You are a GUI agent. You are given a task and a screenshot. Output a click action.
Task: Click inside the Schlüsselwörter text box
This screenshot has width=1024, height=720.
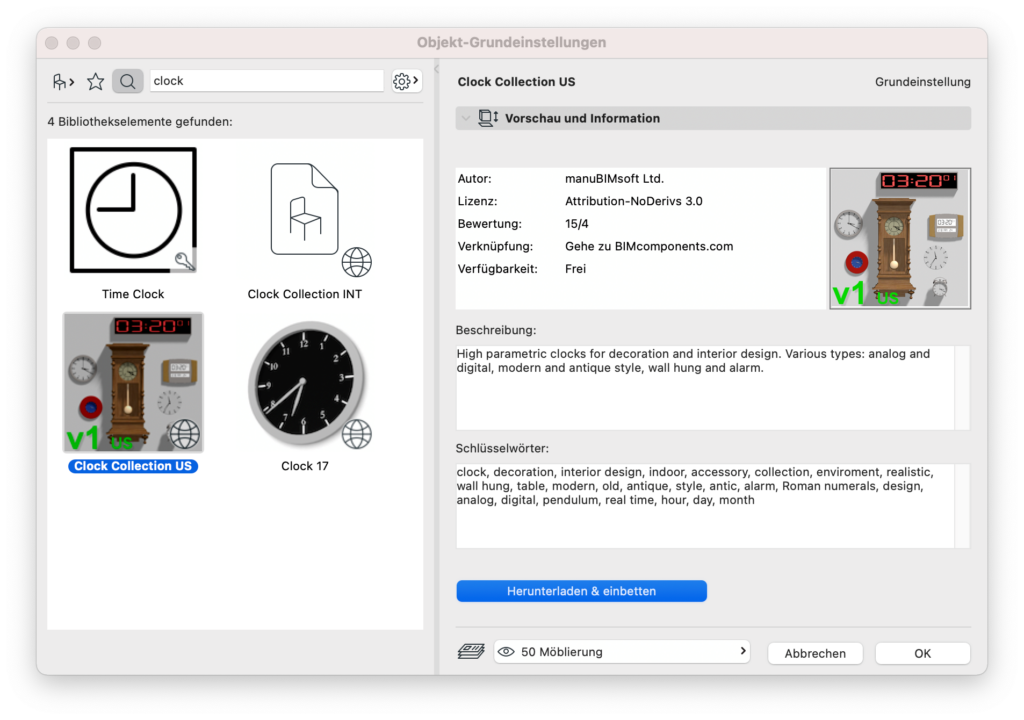click(x=705, y=506)
